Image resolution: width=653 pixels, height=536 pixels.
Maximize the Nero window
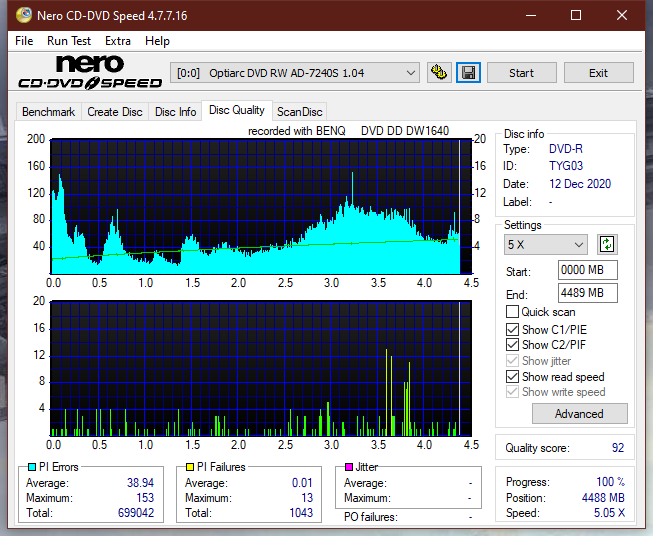click(576, 15)
